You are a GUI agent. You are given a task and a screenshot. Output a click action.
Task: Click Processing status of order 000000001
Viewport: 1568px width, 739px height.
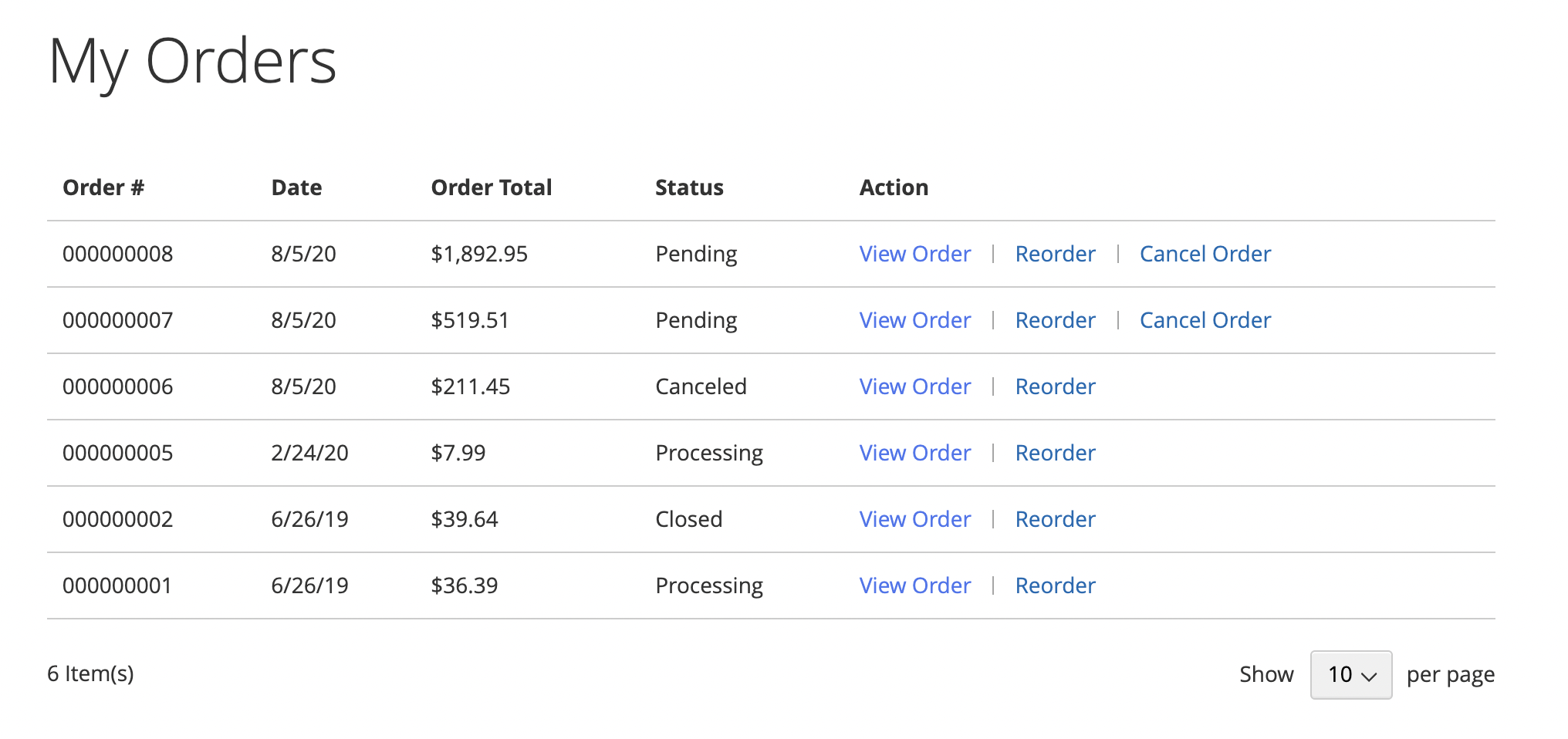point(709,586)
